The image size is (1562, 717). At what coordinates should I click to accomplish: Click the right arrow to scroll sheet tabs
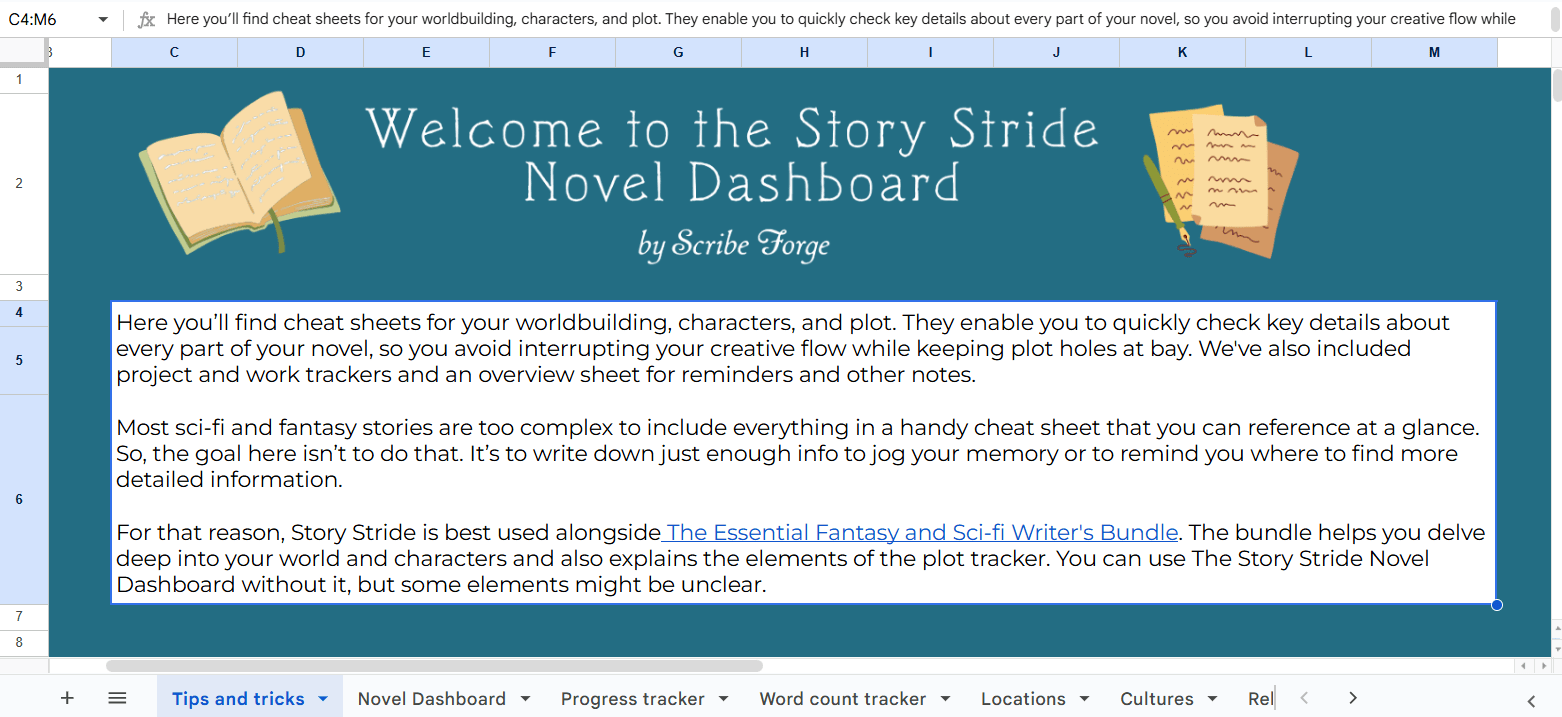pyautogui.click(x=1352, y=697)
